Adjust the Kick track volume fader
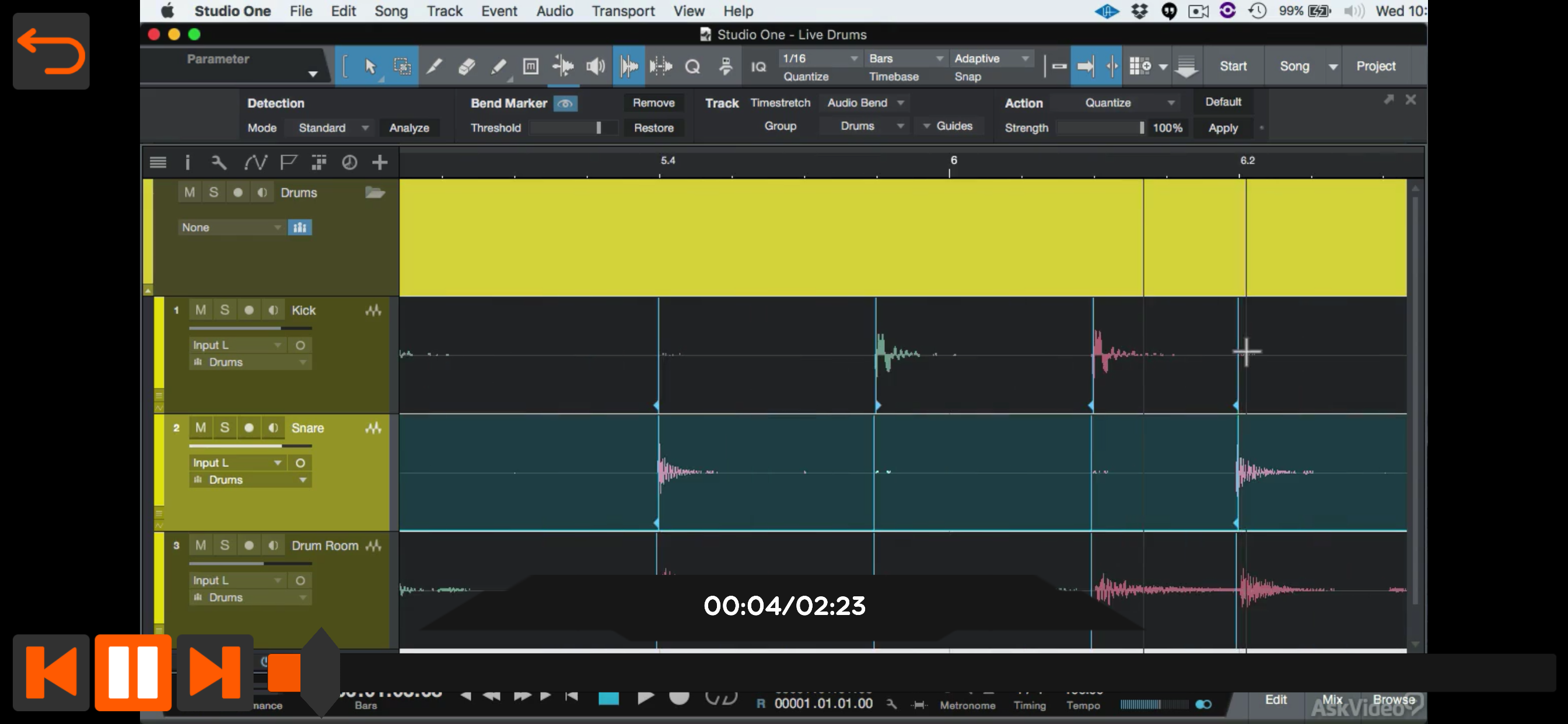The image size is (1568, 724). point(250,329)
